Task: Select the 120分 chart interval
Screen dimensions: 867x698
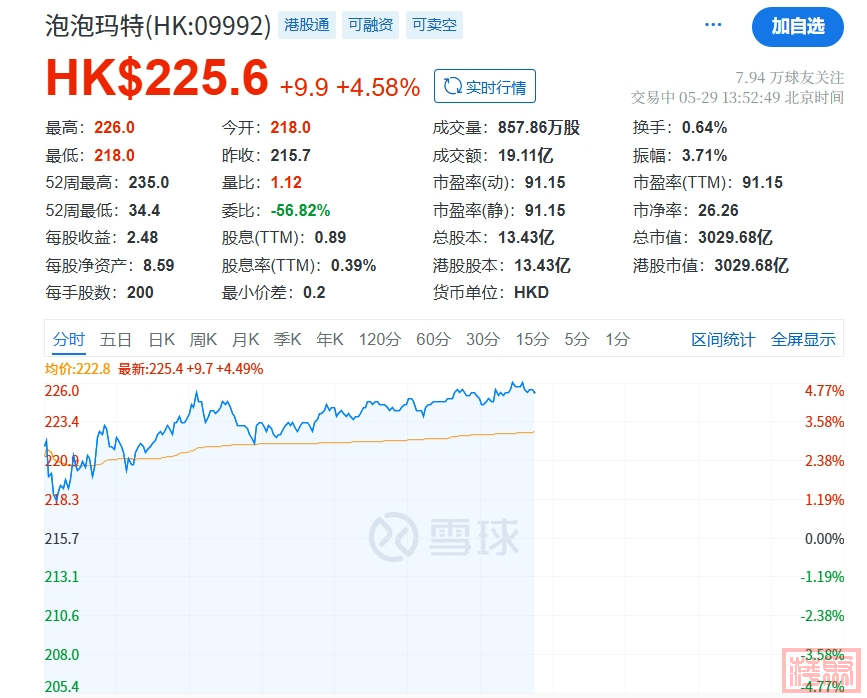Action: pos(380,339)
